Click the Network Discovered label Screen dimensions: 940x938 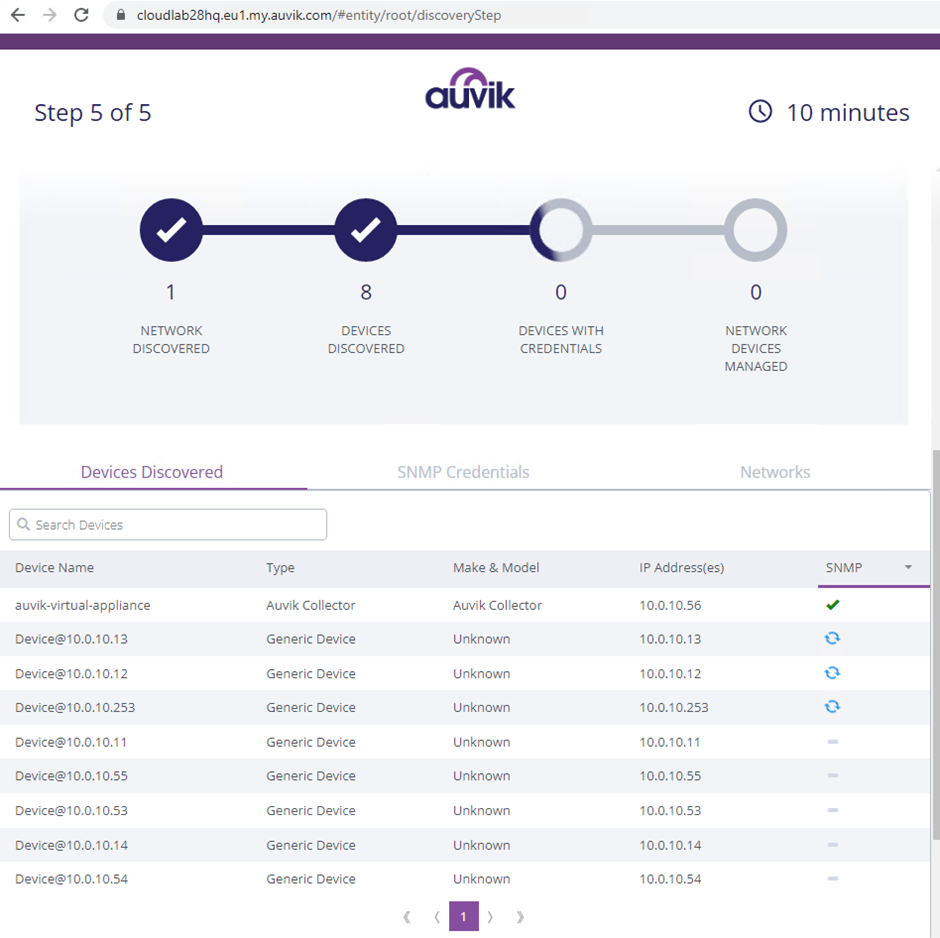[171, 339]
